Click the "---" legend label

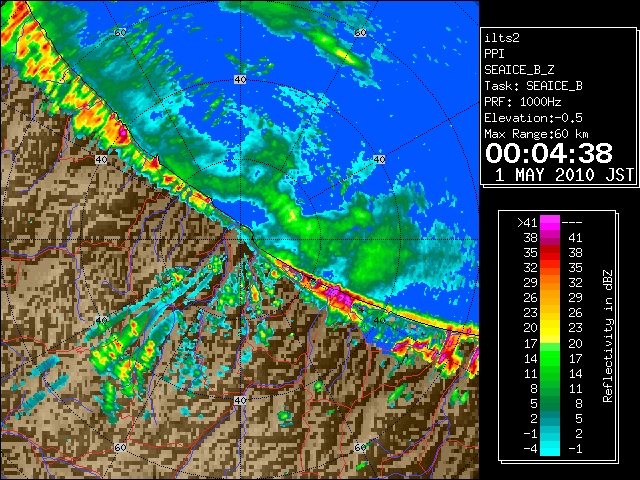pos(572,223)
